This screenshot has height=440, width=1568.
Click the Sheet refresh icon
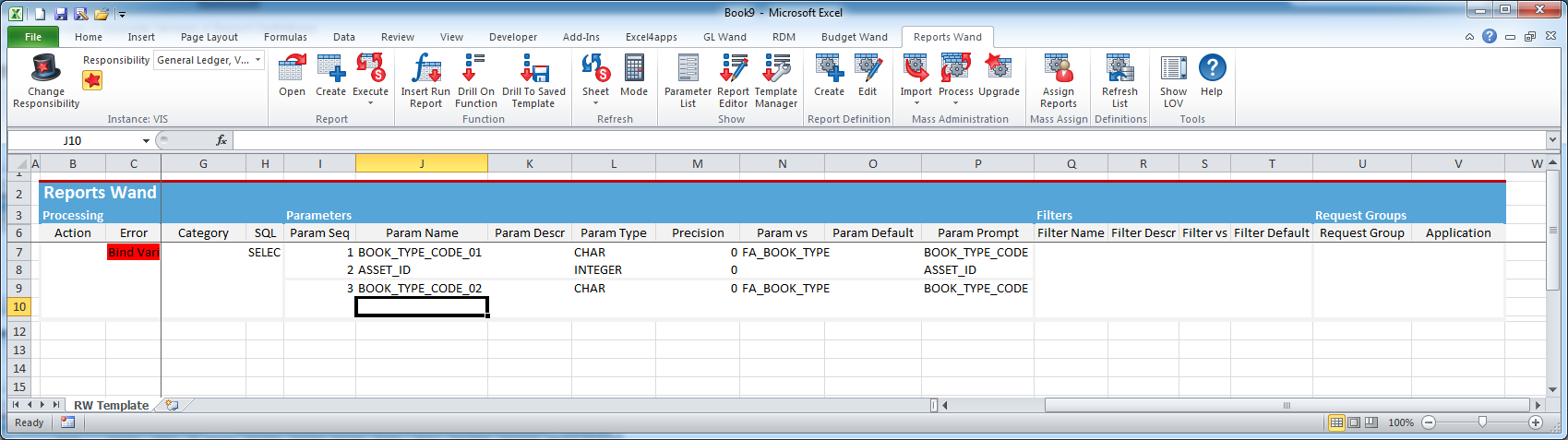(595, 68)
